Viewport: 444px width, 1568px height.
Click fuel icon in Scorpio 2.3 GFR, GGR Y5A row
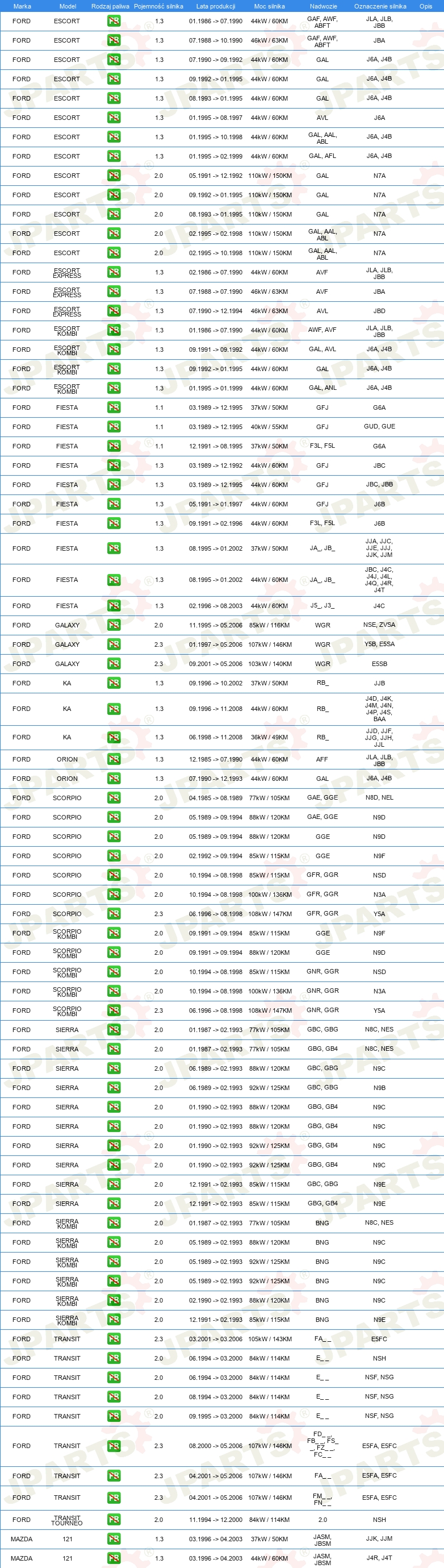(x=114, y=914)
